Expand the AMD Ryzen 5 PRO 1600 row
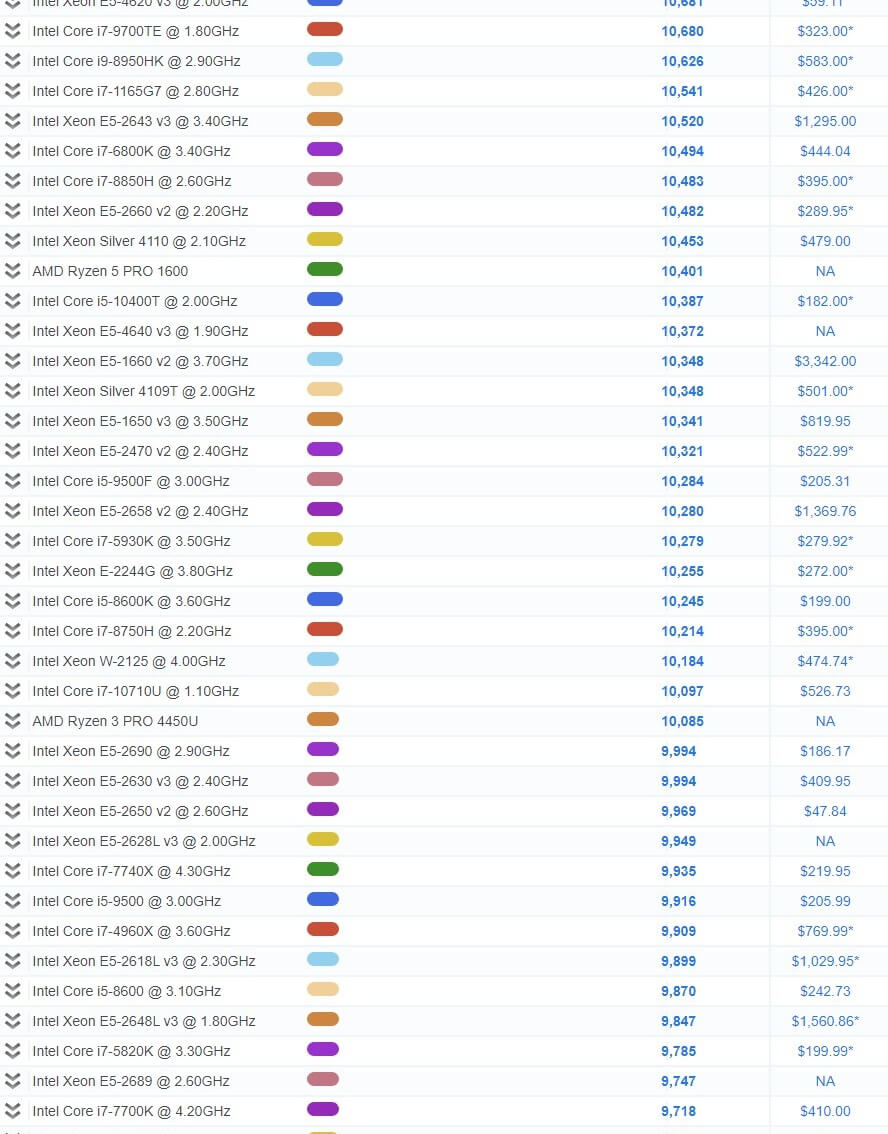The width and height of the screenshot is (888, 1134). (x=12, y=271)
